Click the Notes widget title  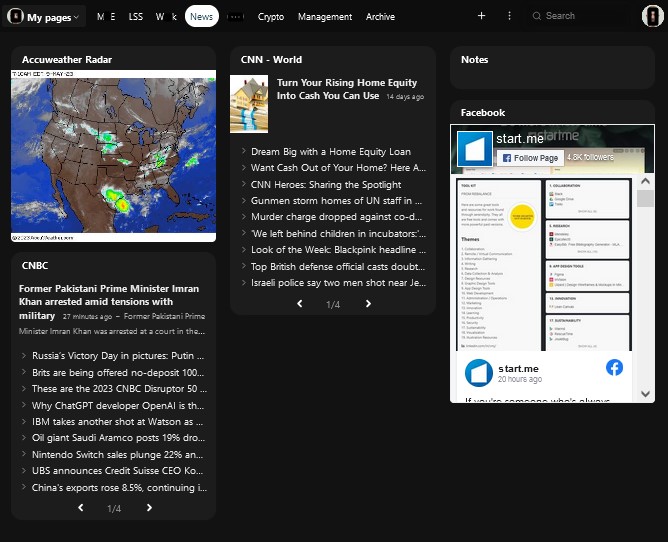tap(475, 60)
